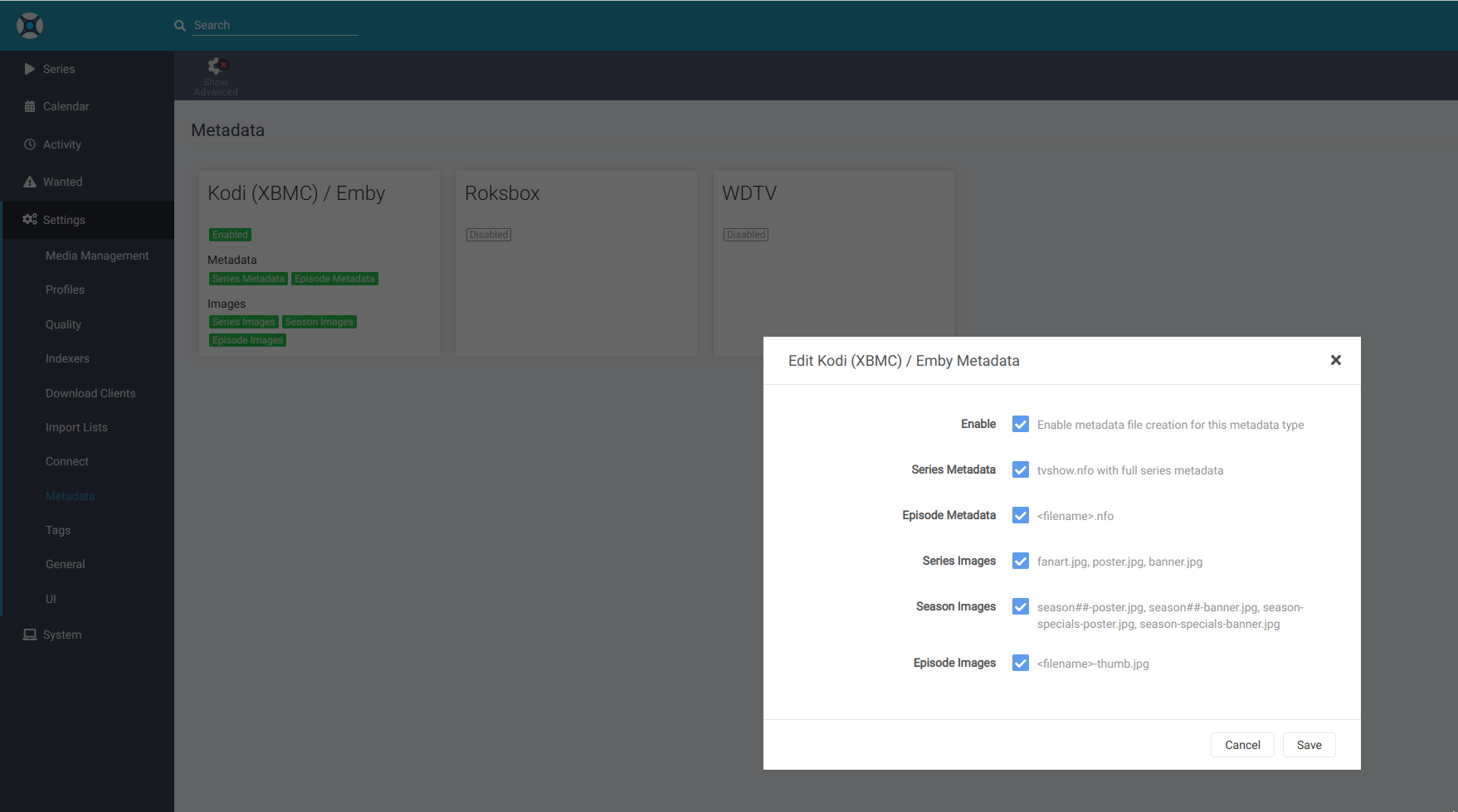Image resolution: width=1458 pixels, height=812 pixels.
Task: Go to Download Clients settings
Action: 90,393
